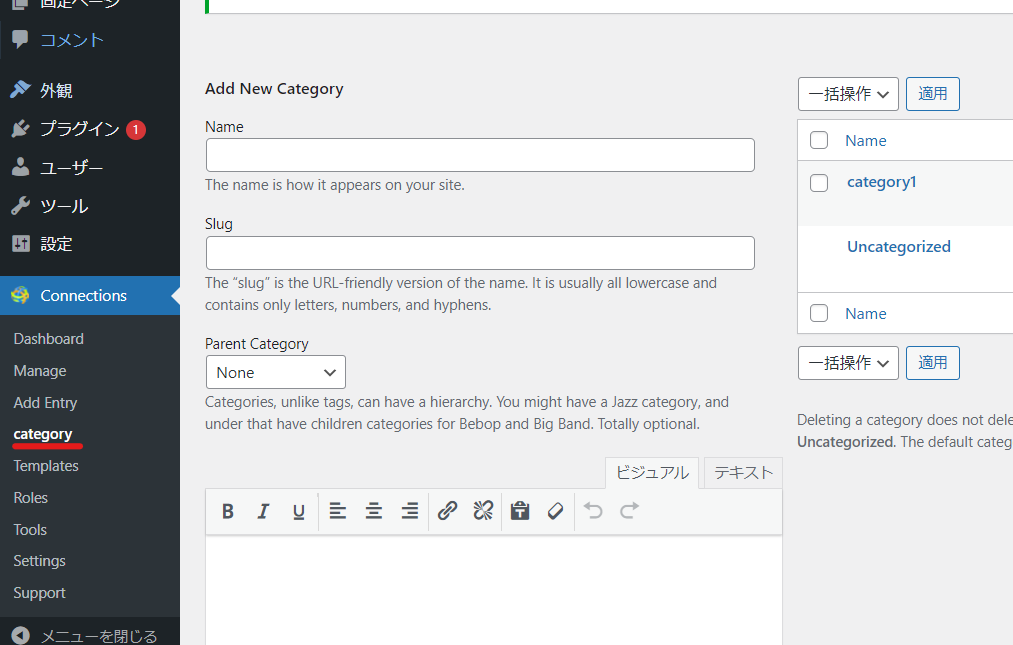
Task: Open the category1 link in the table
Action: coord(881,182)
